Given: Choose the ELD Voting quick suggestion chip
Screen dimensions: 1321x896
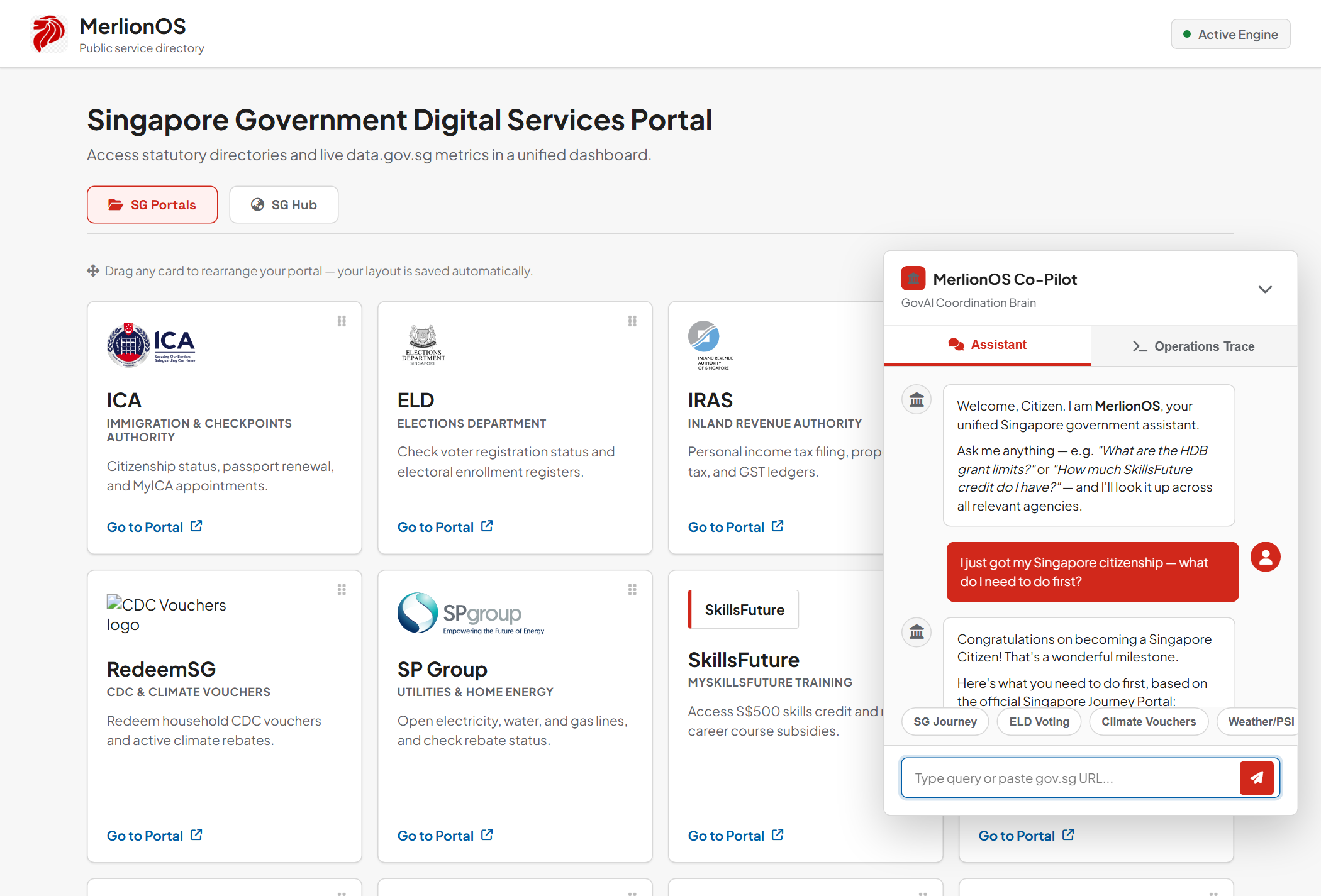Looking at the screenshot, I should [1039, 722].
